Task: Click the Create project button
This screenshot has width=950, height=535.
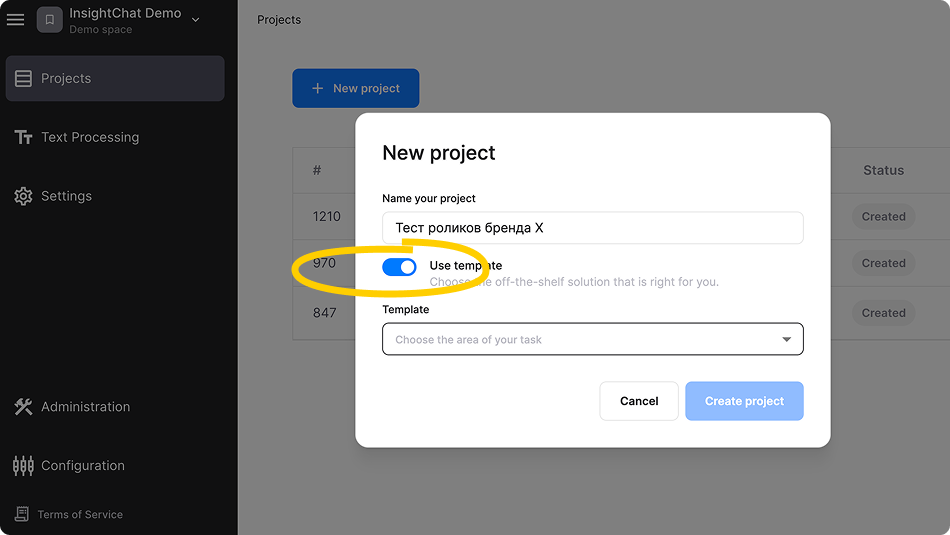Action: coord(744,401)
